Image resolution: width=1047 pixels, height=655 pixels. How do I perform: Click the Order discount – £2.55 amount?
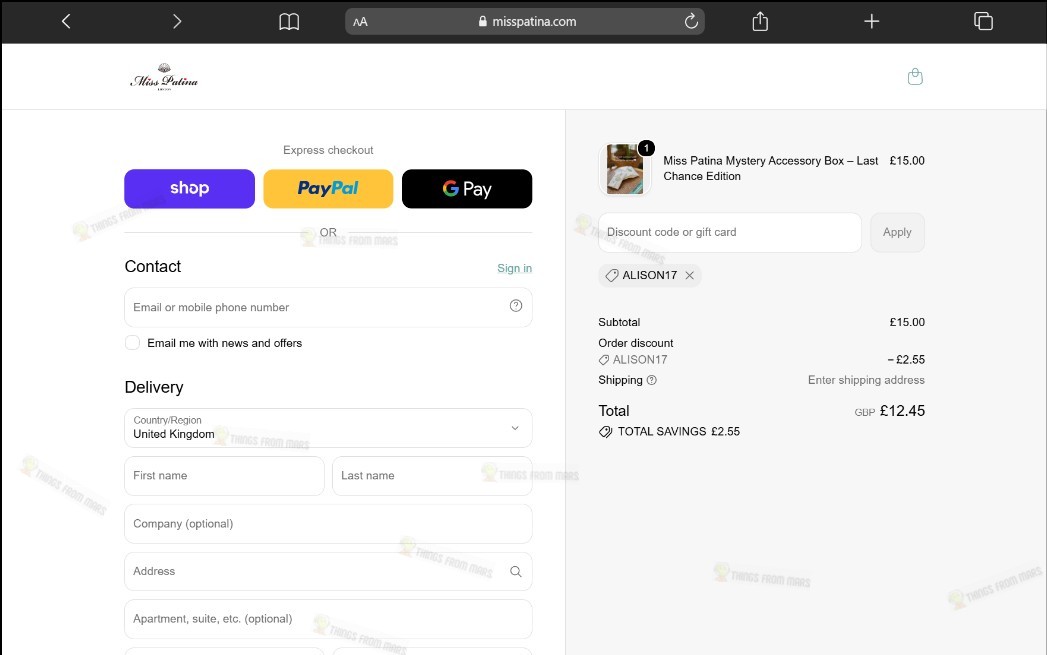(906, 359)
